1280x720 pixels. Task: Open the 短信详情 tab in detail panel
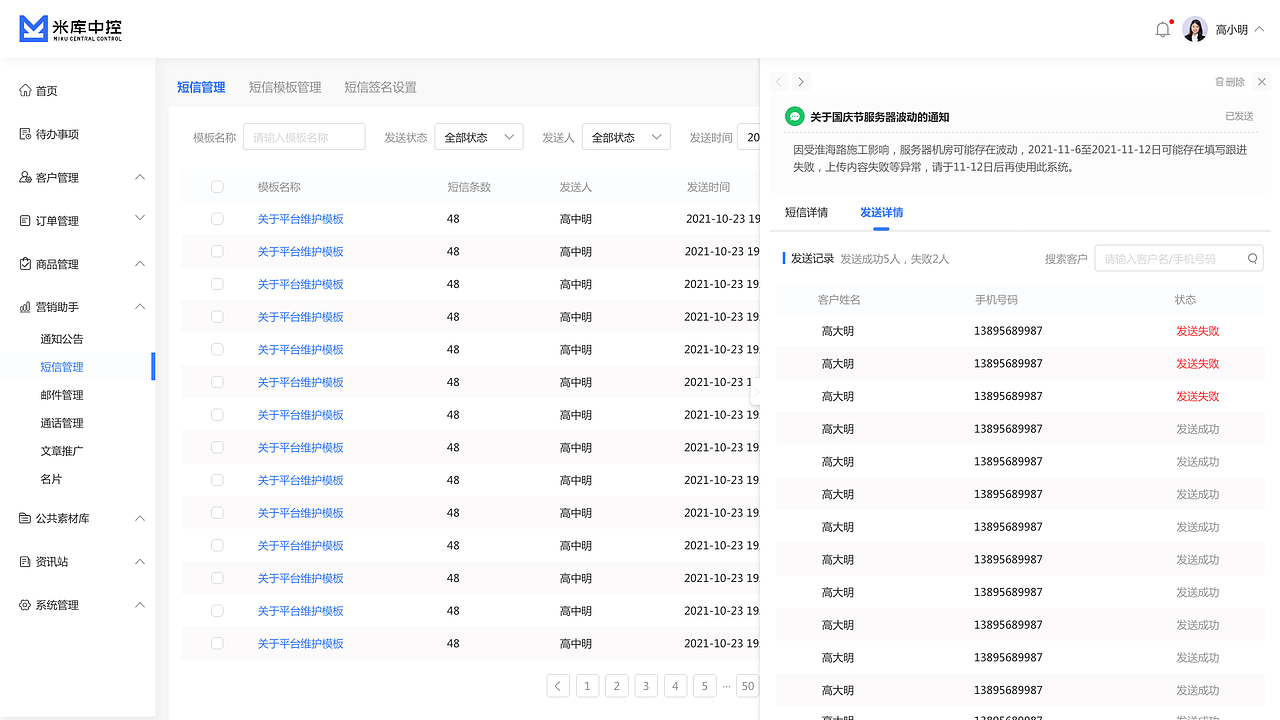(806, 212)
